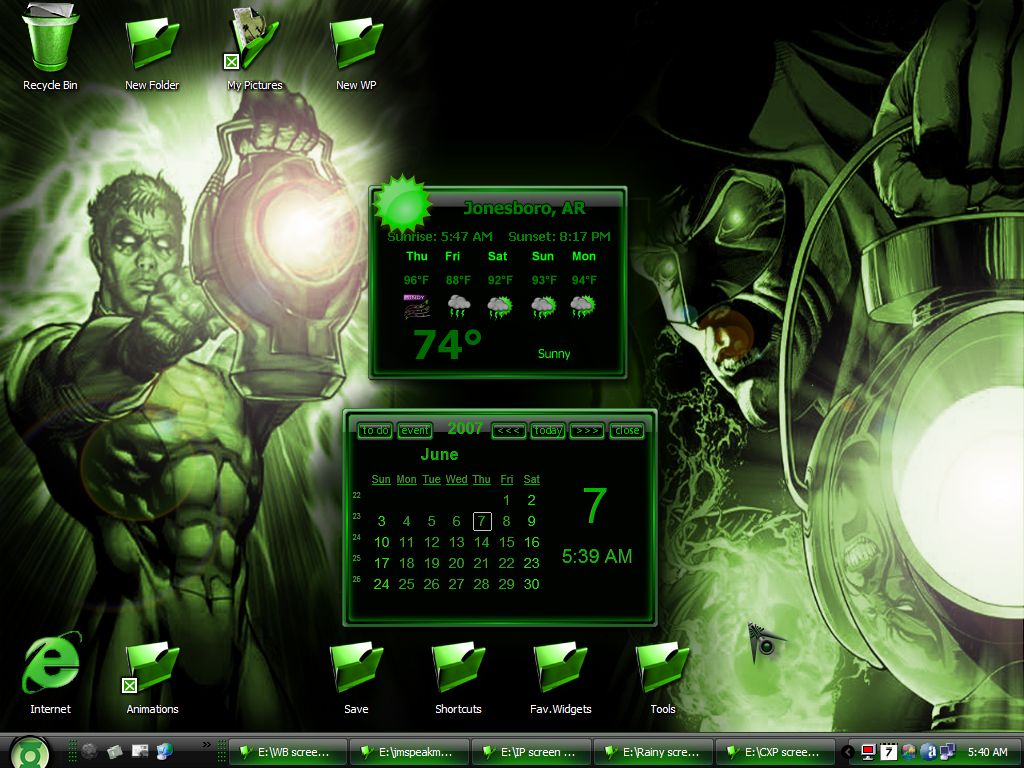Jump to 'today' in calendar widget
The width and height of the screenshot is (1024, 768).
point(548,430)
